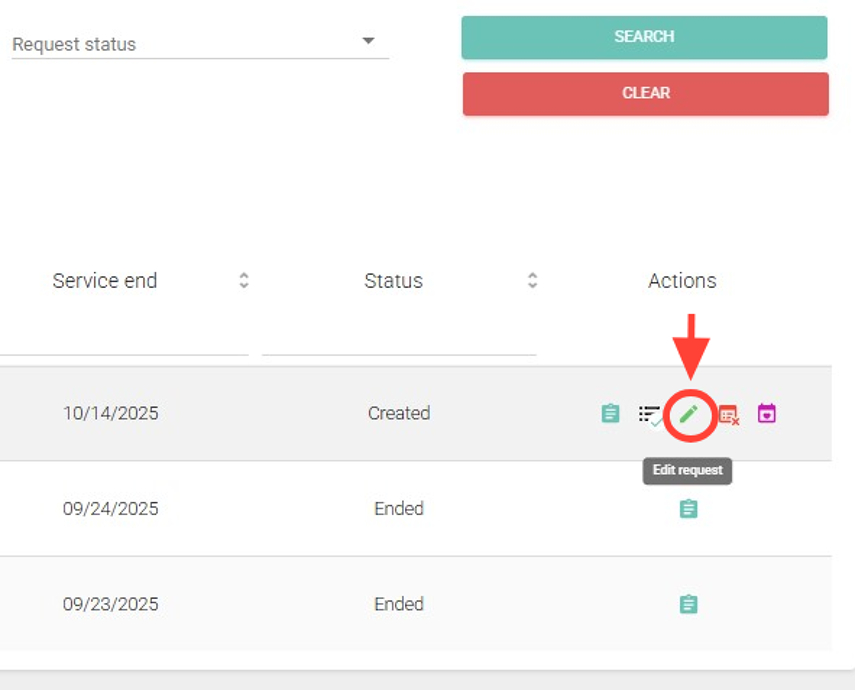Expand the Request status dropdown arrow
The height and width of the screenshot is (690, 855).
click(368, 41)
